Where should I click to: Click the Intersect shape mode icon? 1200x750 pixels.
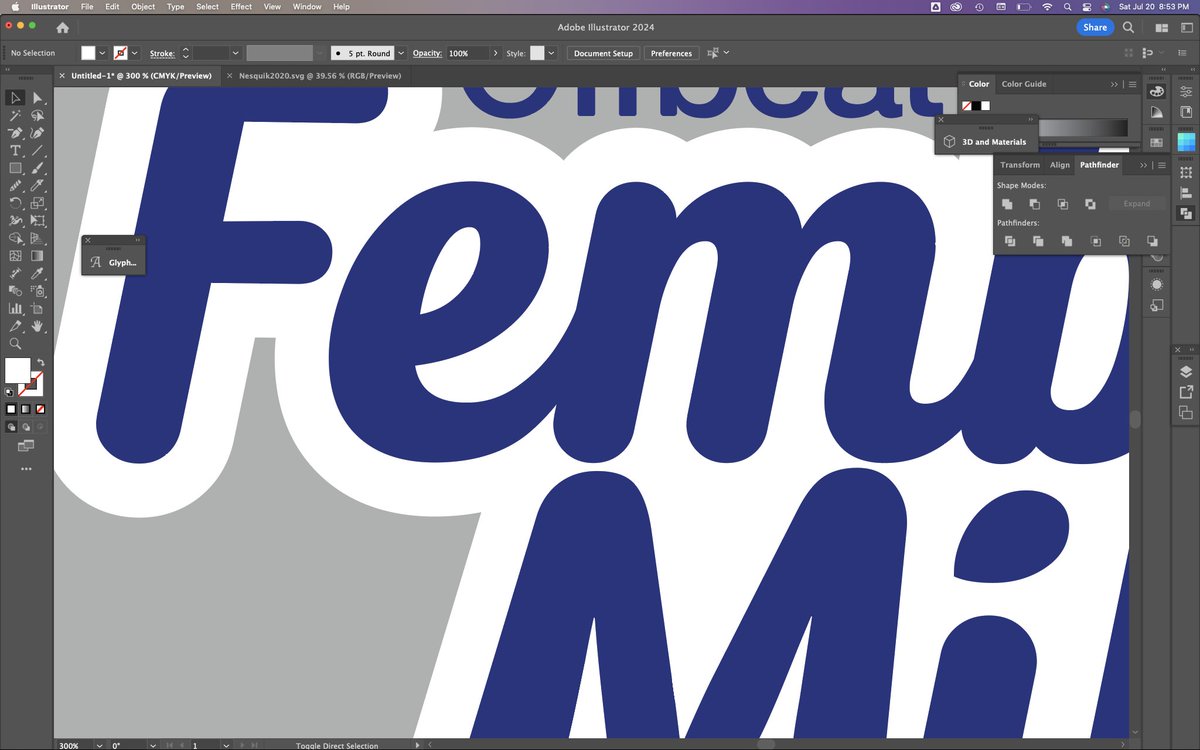click(x=1063, y=204)
